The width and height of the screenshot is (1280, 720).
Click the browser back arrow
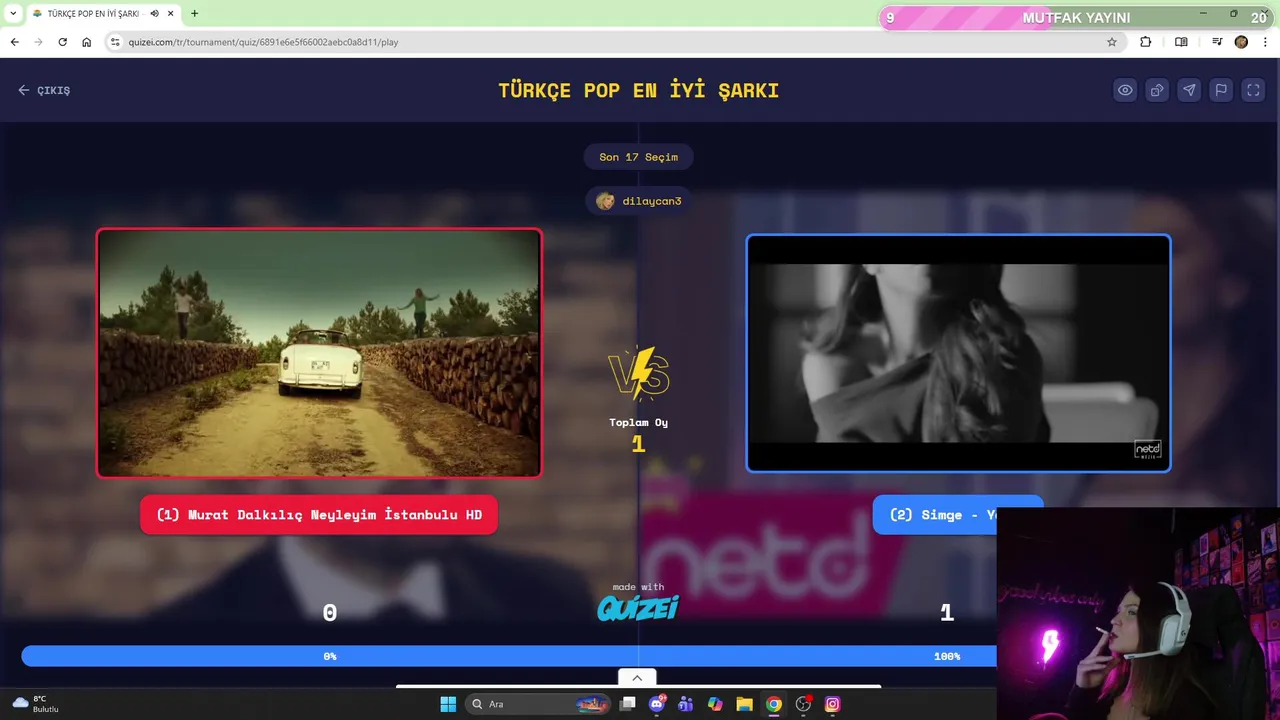[14, 42]
